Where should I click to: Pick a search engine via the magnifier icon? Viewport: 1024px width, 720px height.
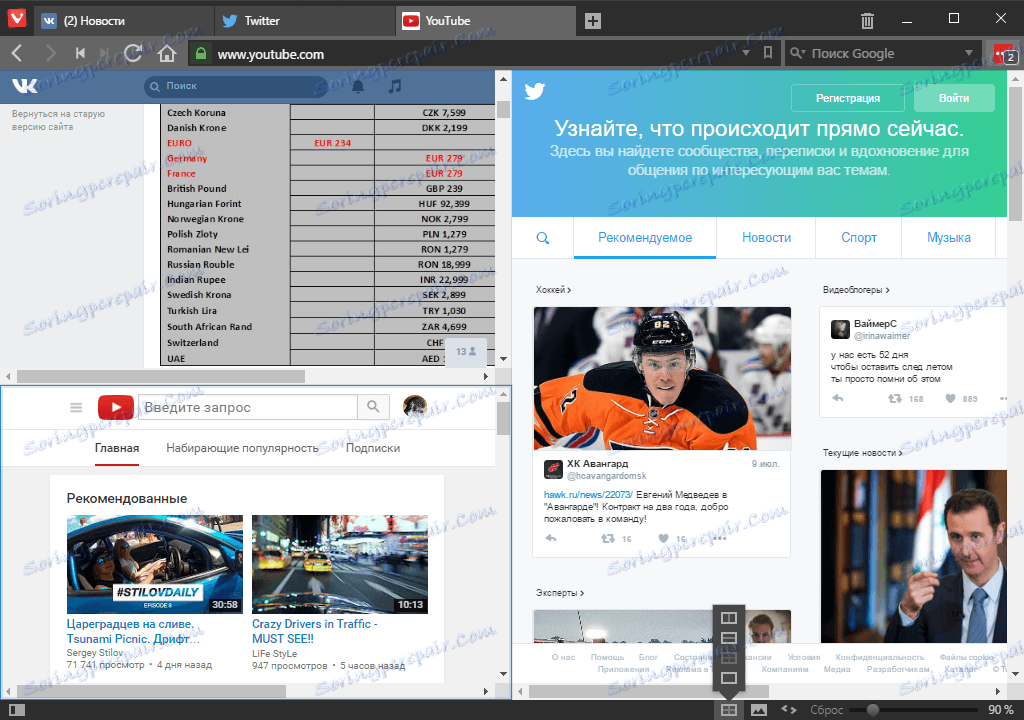point(797,53)
